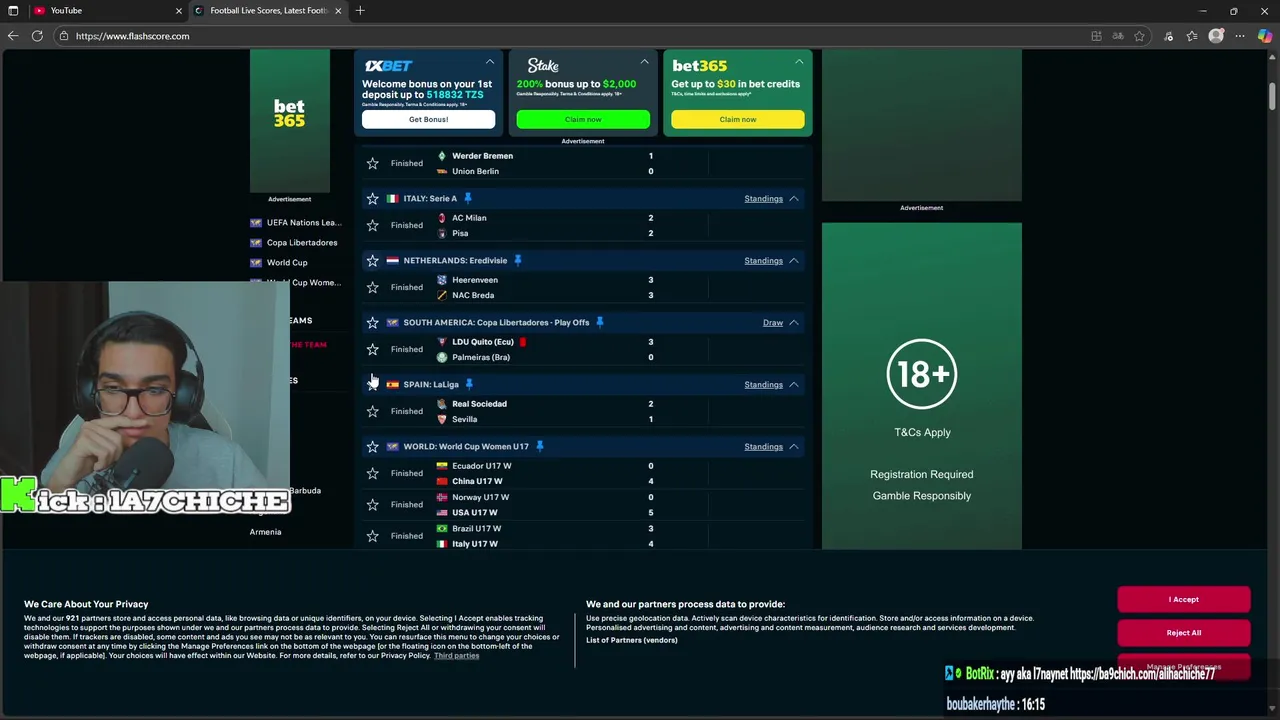Star the Real Sociedad vs Sevilla match
Screen dimensions: 1280x720
[x=372, y=411]
